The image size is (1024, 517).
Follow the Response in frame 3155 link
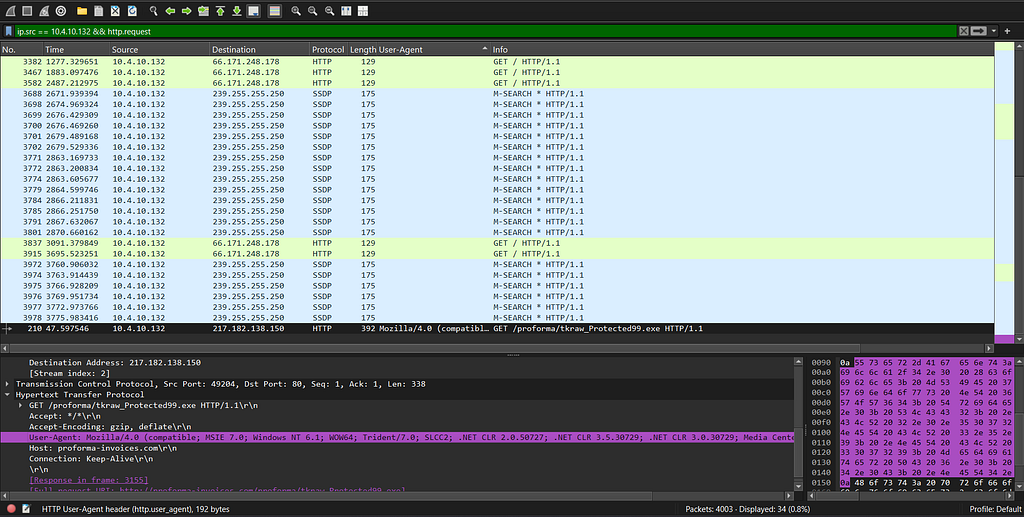pos(88,480)
